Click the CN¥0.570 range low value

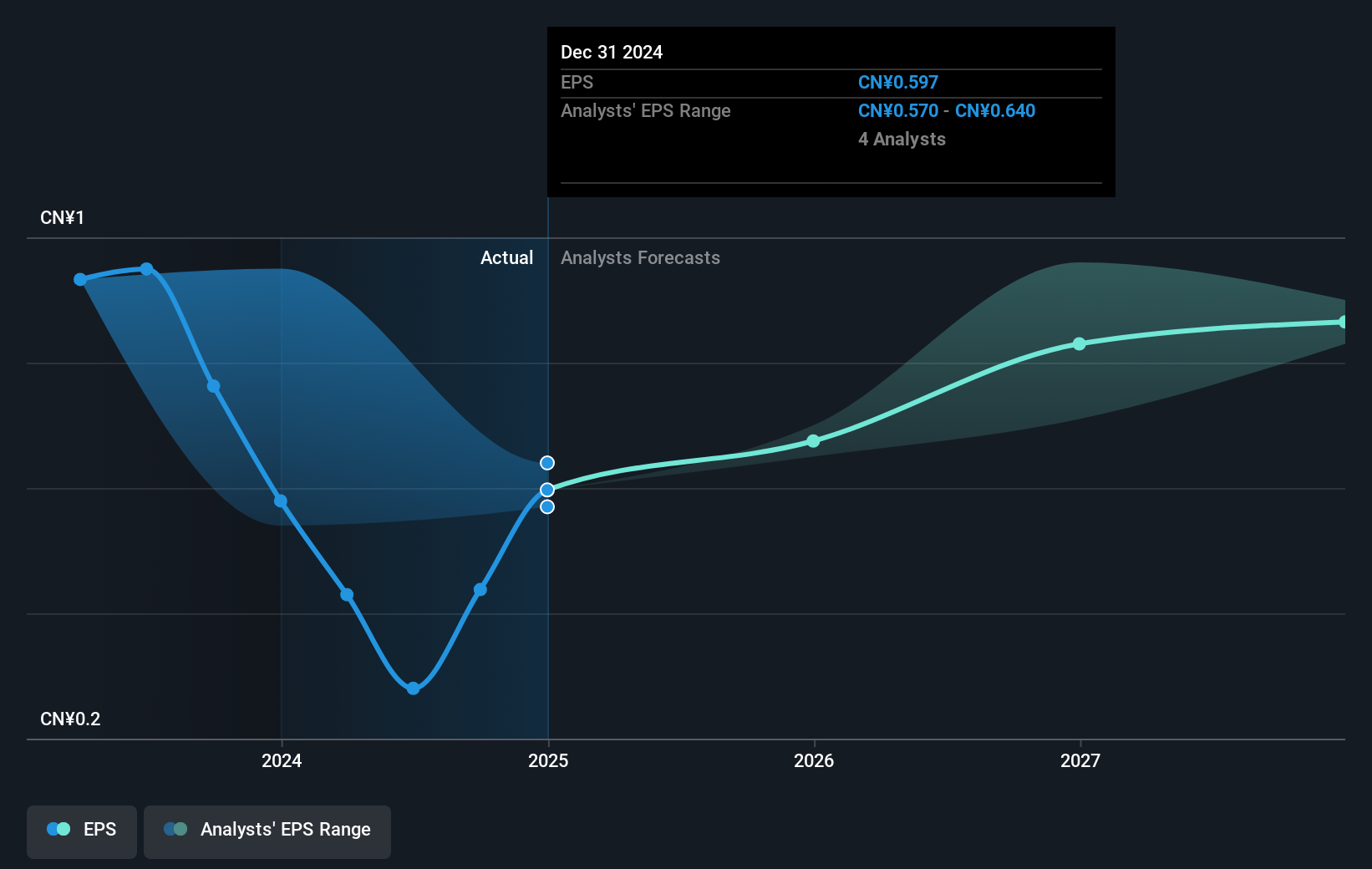[898, 111]
